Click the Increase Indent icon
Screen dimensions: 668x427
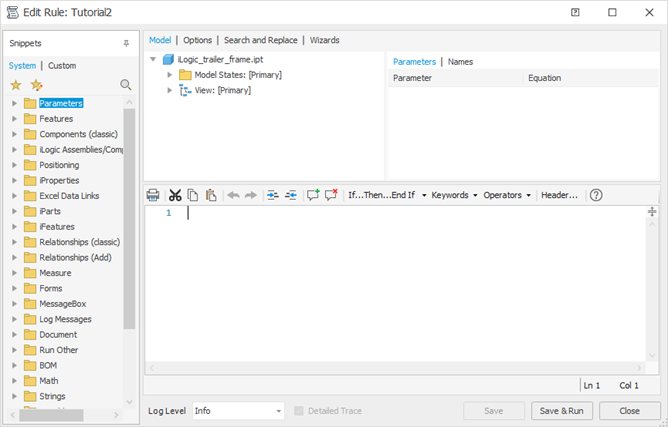click(x=273, y=195)
